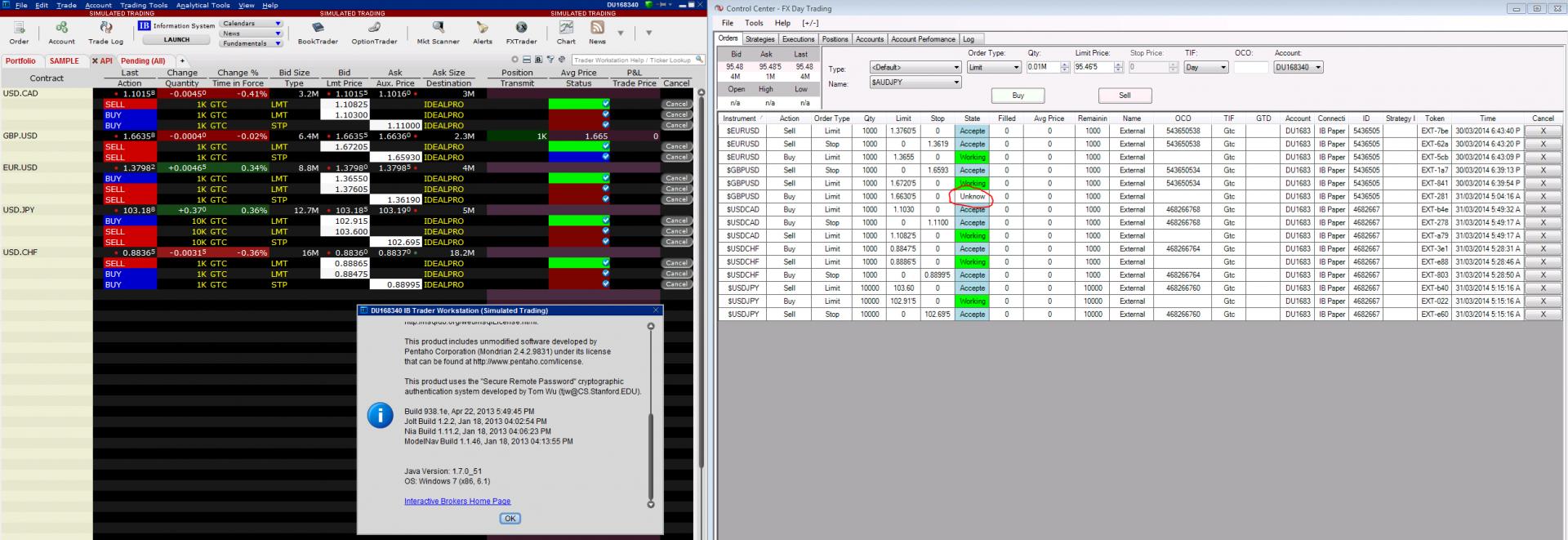Viewport: 1568px width, 540px height.
Task: Click LAUNCH under Information System
Action: pyautogui.click(x=176, y=39)
